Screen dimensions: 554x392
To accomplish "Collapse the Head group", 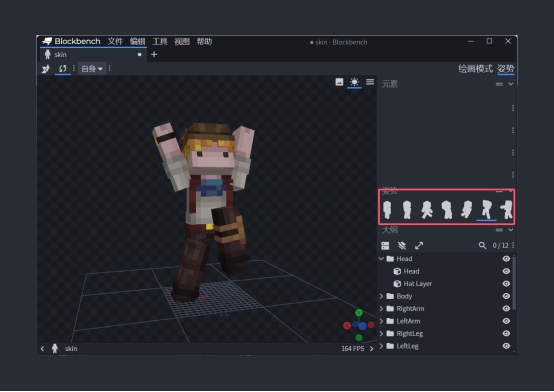I will [x=381, y=258].
